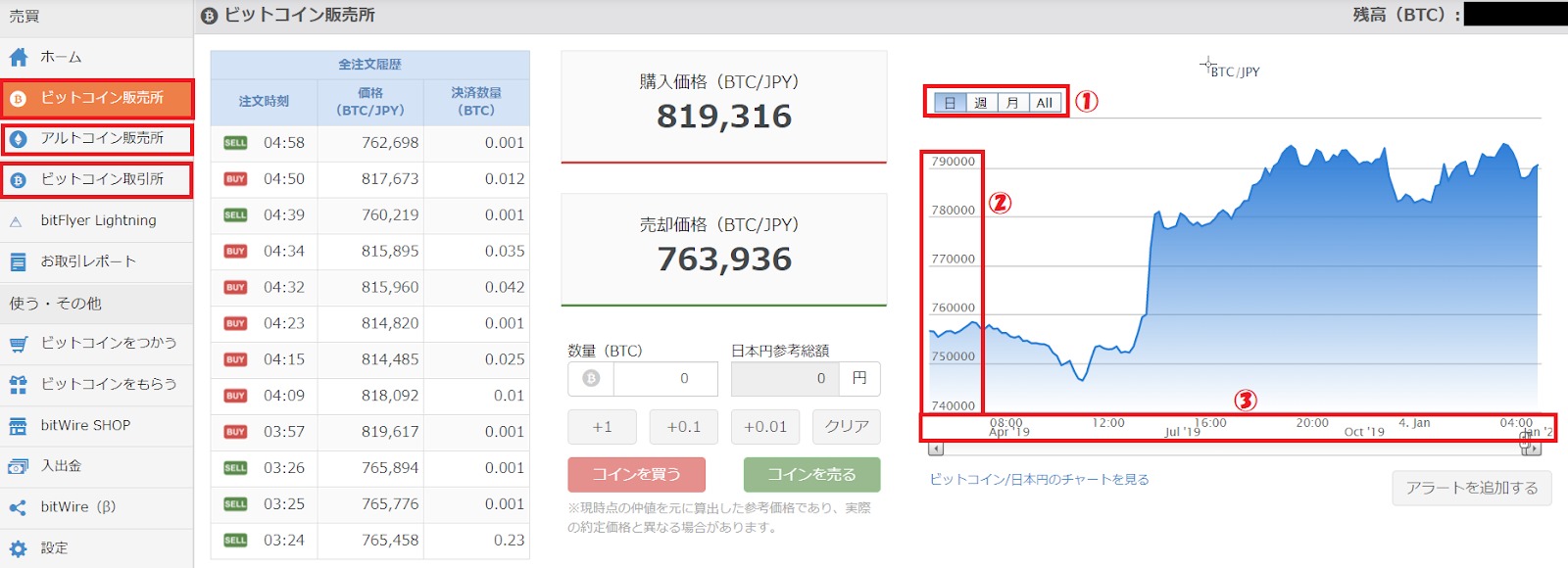The image size is (1568, 568).
Task: Click the sell price 763,936
Action: [724, 260]
